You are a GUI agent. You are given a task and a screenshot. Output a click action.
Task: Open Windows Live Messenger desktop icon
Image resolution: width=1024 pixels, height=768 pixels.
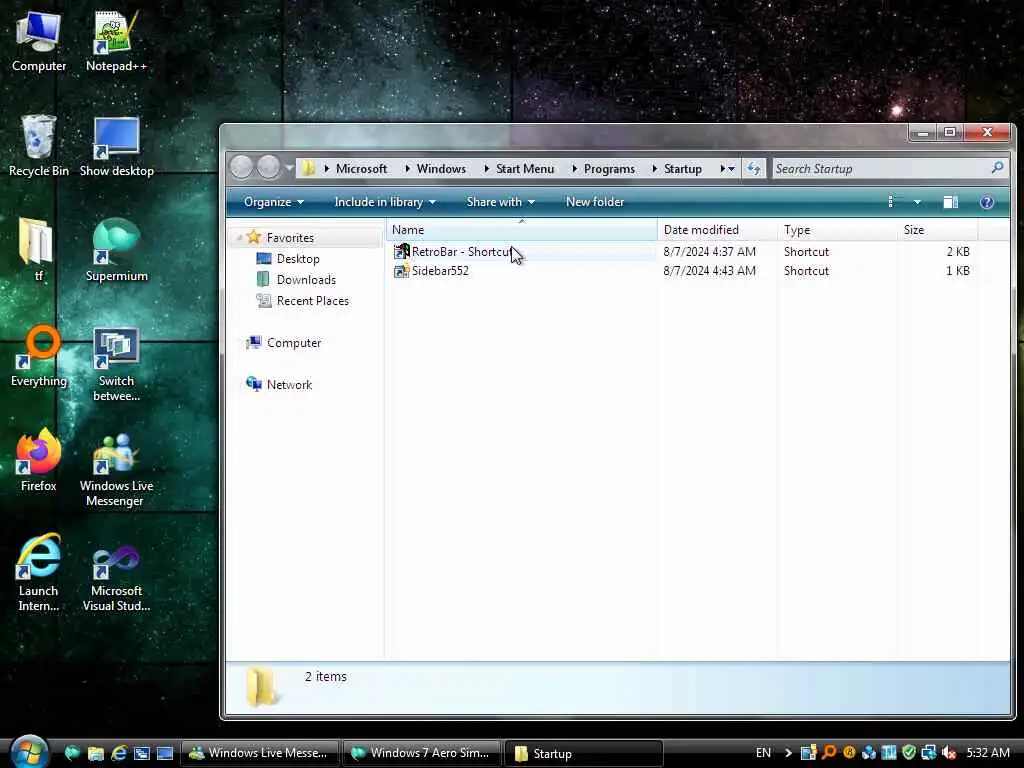tap(116, 468)
